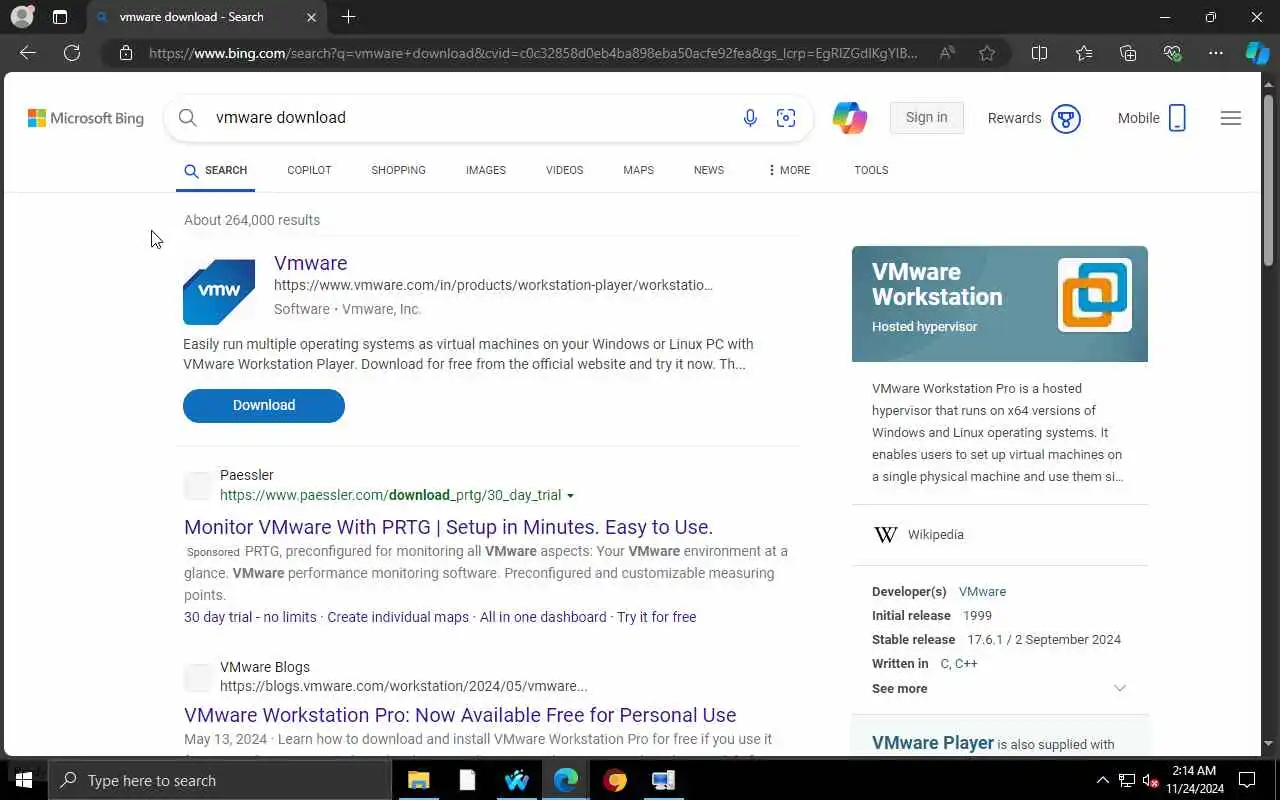The image size is (1280, 800).
Task: Switch to the VIDEOS tab
Action: pyautogui.click(x=564, y=170)
